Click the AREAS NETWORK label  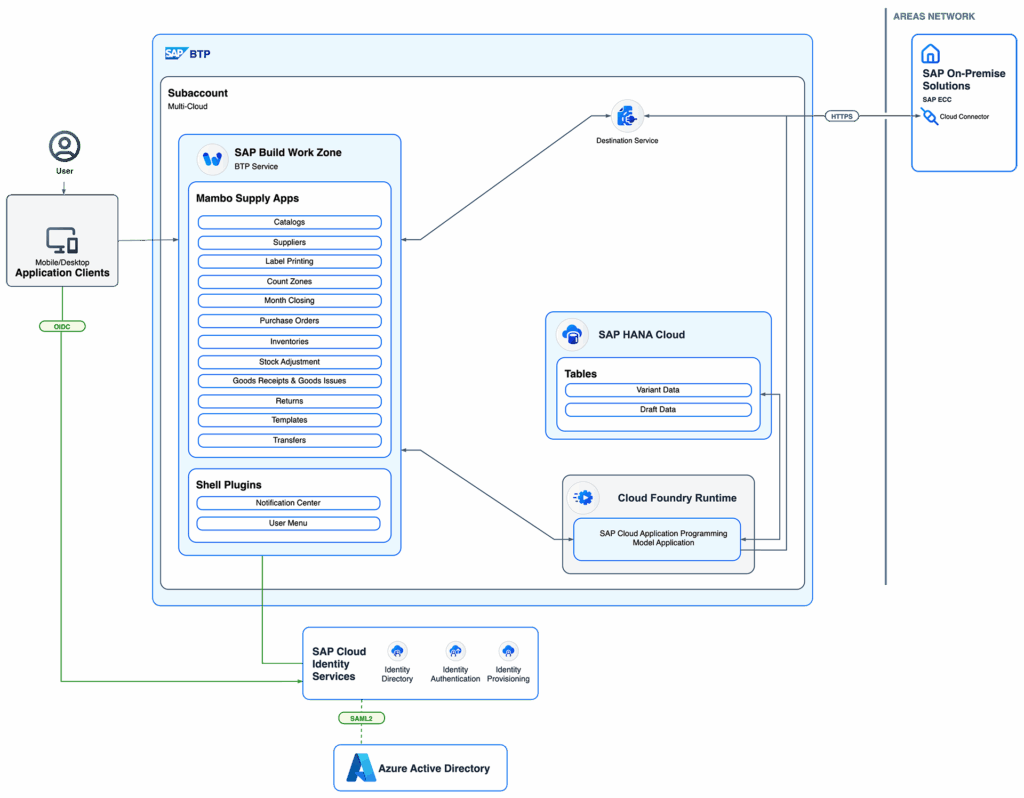pyautogui.click(x=934, y=16)
